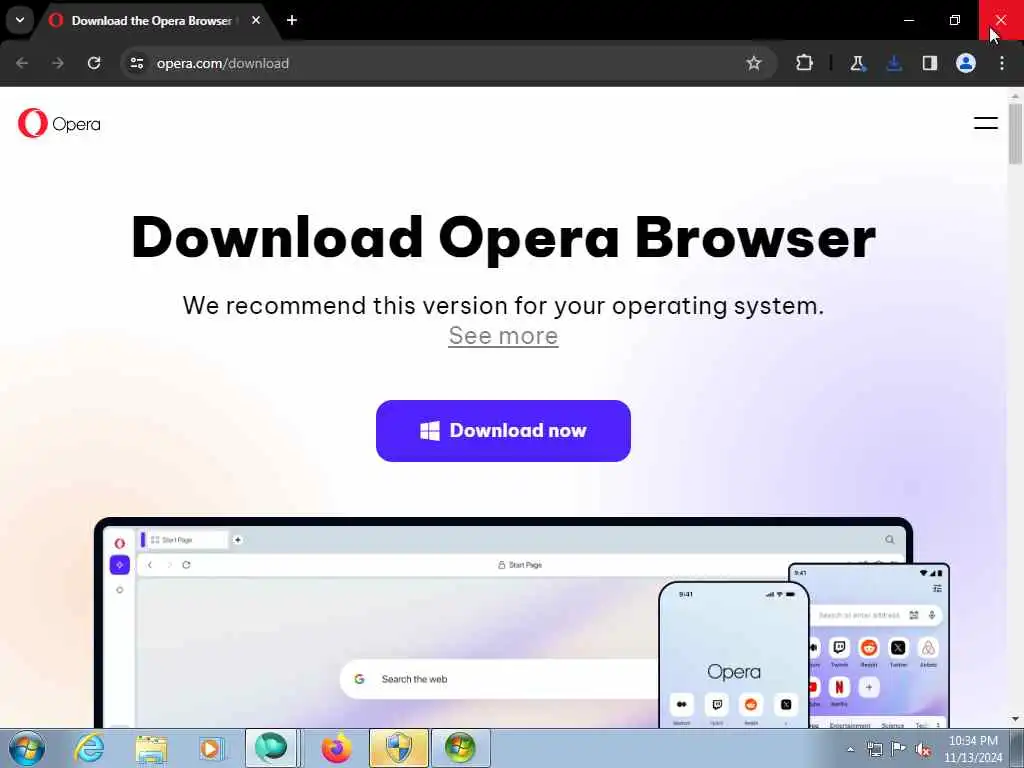Click the scrollbar down arrow
This screenshot has height=768, width=1024.
[1015, 720]
